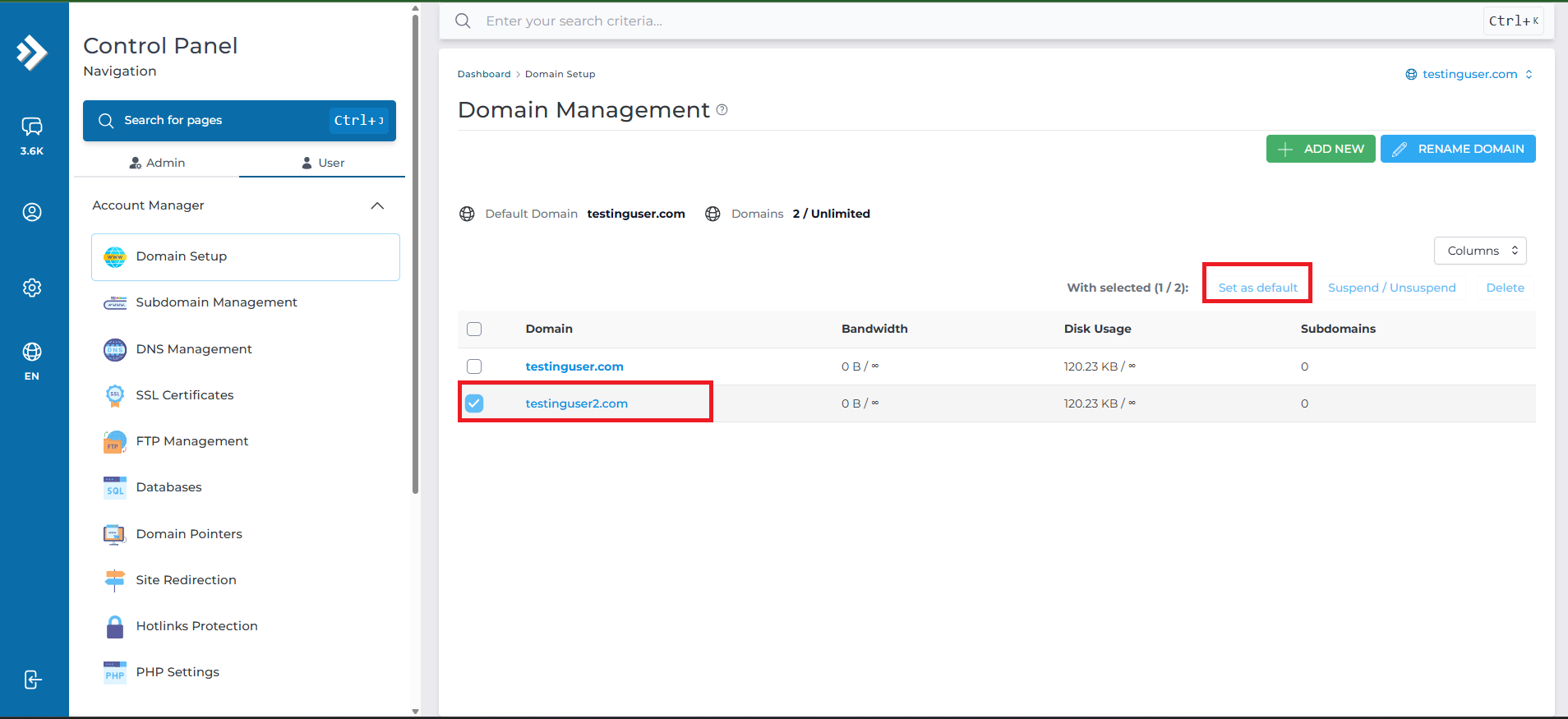Viewport: 1568px width, 719px height.
Task: Click Delete for selected domain
Action: tap(1505, 288)
